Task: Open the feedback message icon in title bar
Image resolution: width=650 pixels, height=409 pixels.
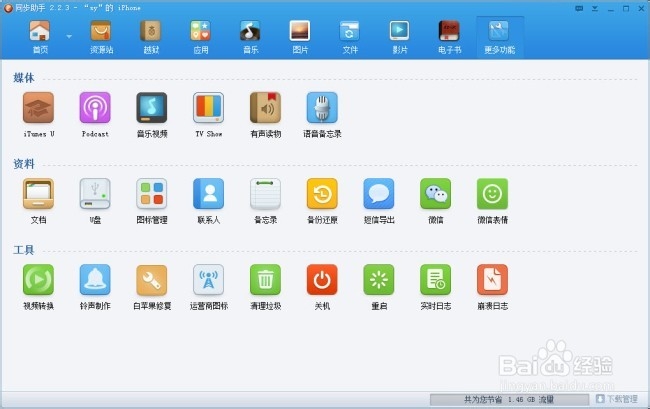Action: point(579,8)
